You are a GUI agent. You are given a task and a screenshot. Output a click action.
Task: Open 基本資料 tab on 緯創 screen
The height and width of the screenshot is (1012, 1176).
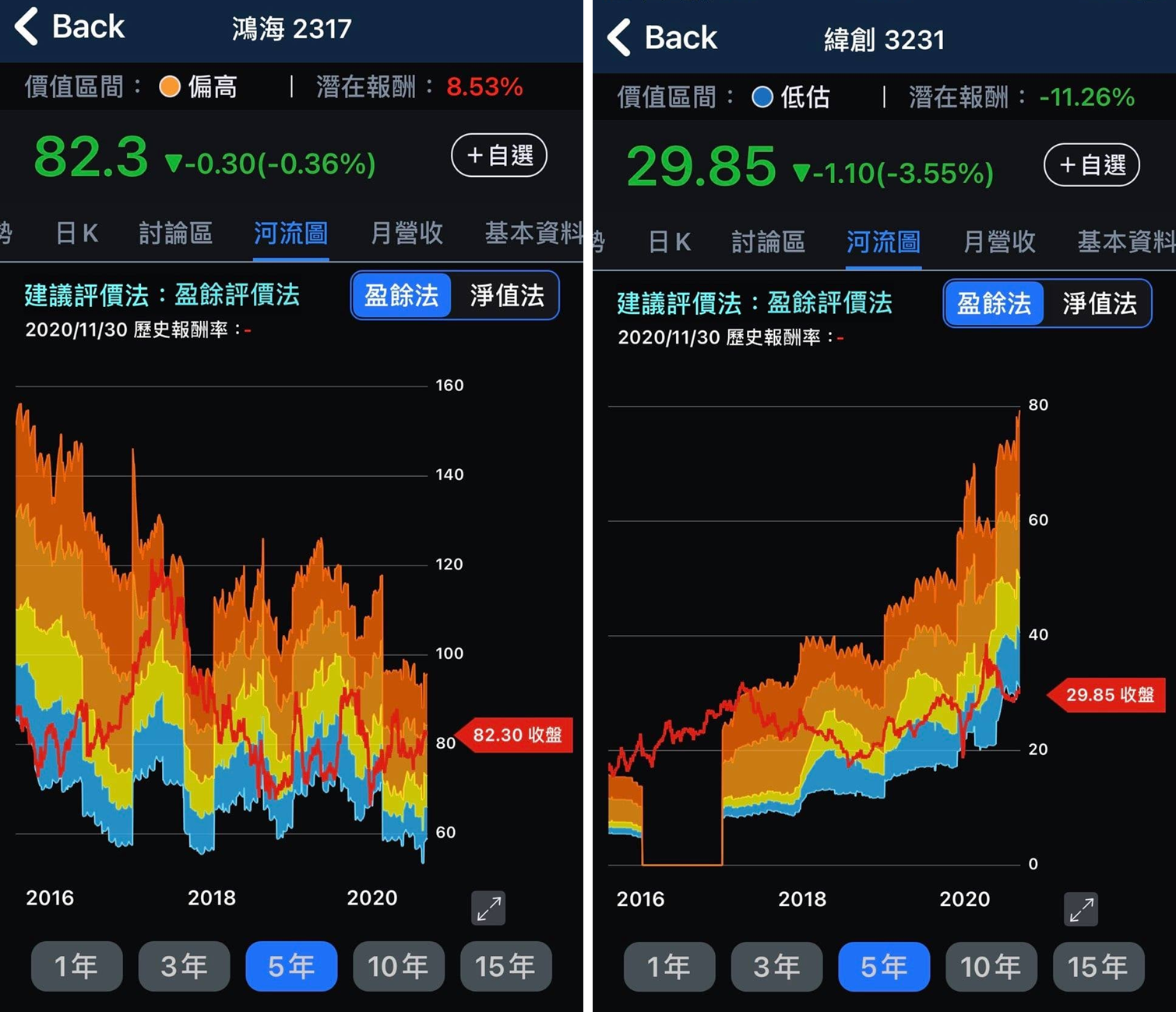point(1126,242)
